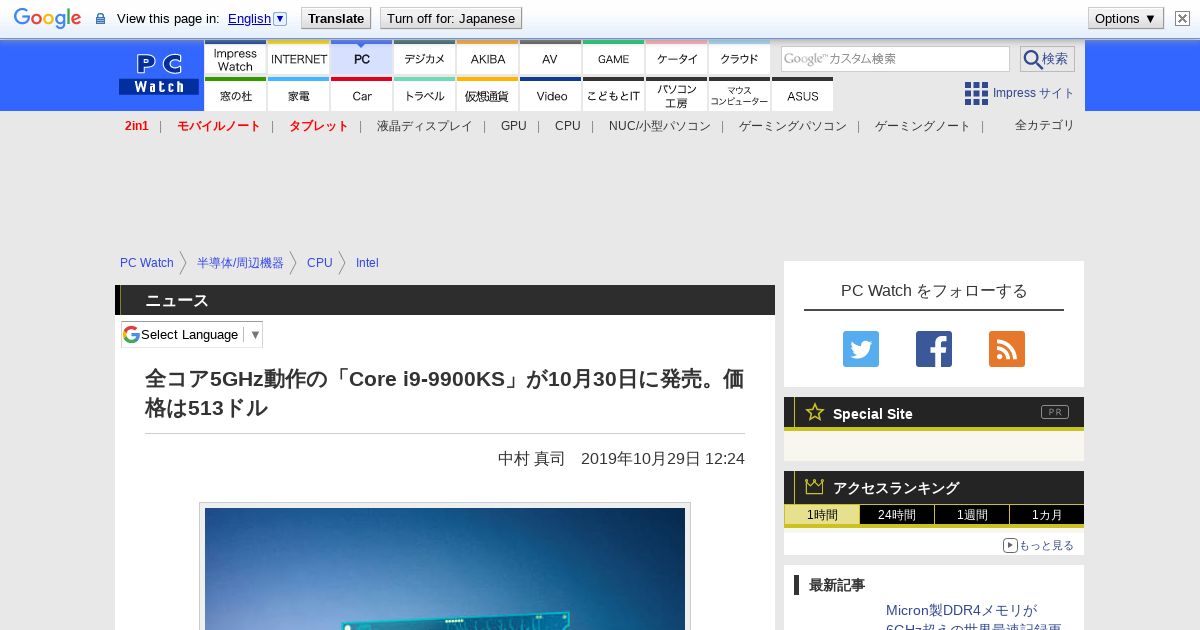This screenshot has height=630, width=1200.
Task: Select the PC nav tab
Action: (x=362, y=59)
